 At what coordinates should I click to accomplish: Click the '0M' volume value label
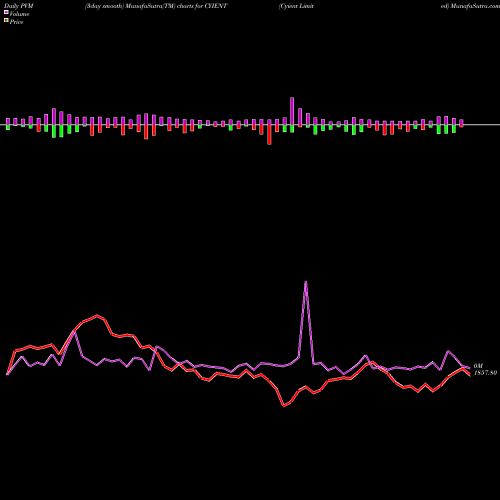(478, 366)
